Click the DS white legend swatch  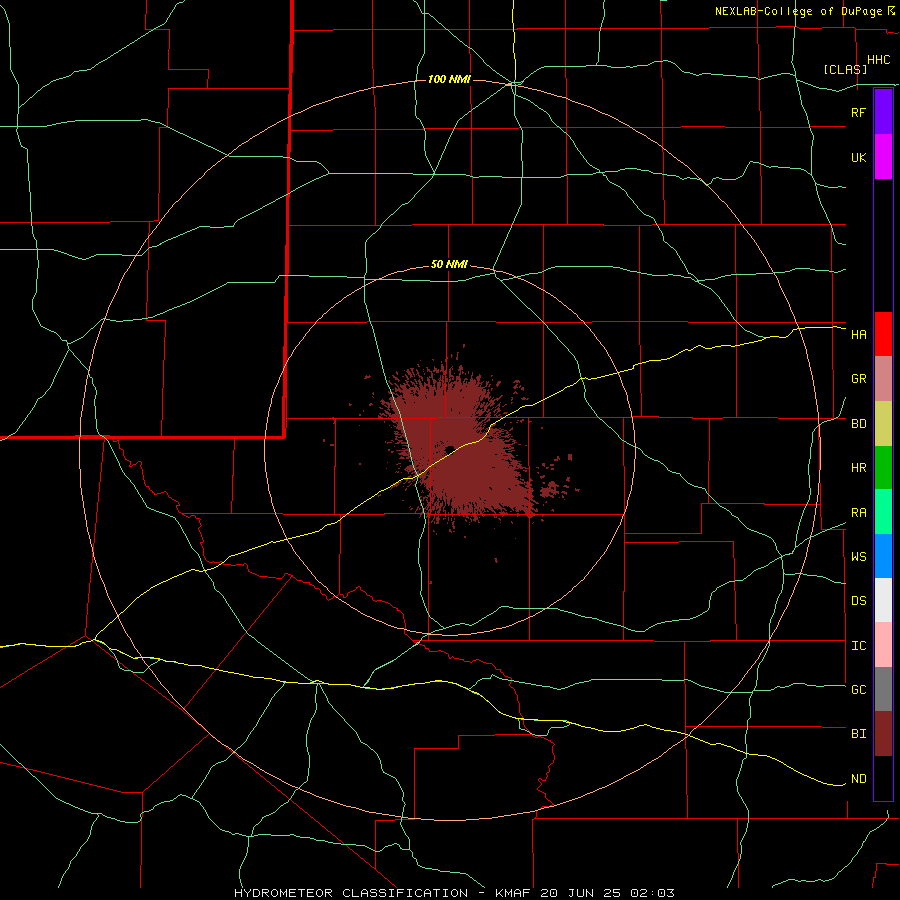(x=883, y=600)
